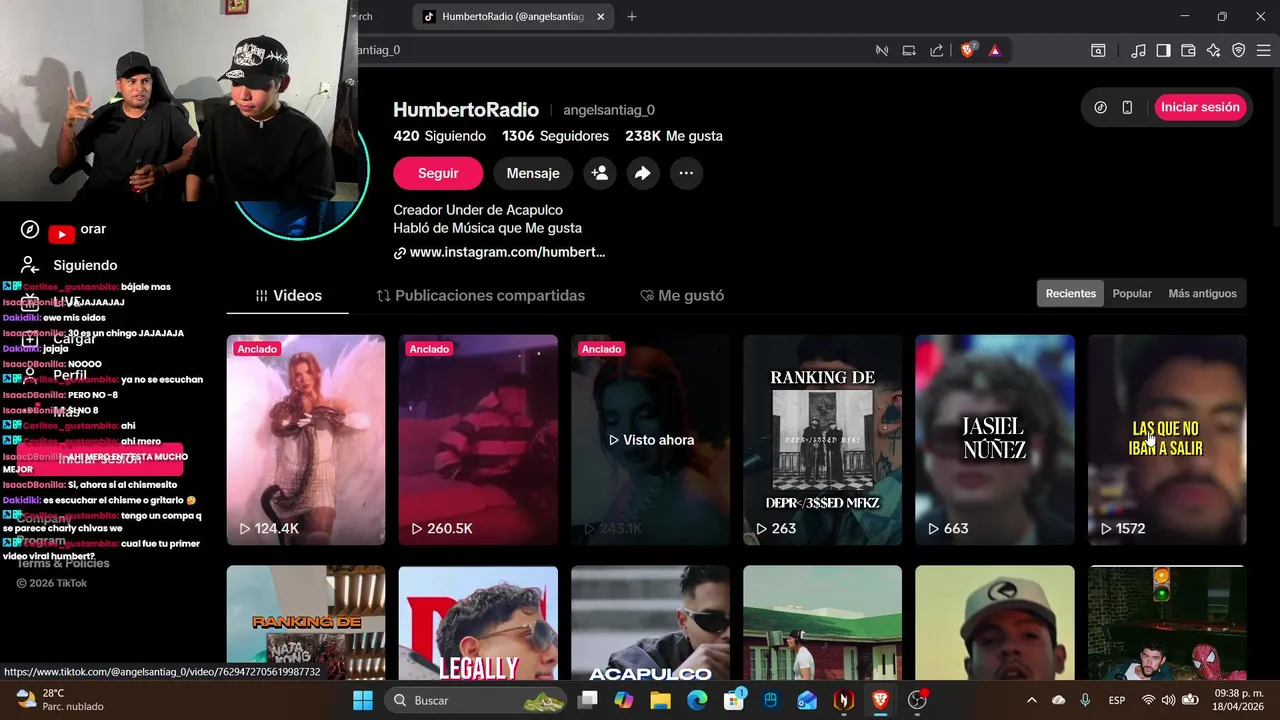Open a new browser tab

point(632,16)
